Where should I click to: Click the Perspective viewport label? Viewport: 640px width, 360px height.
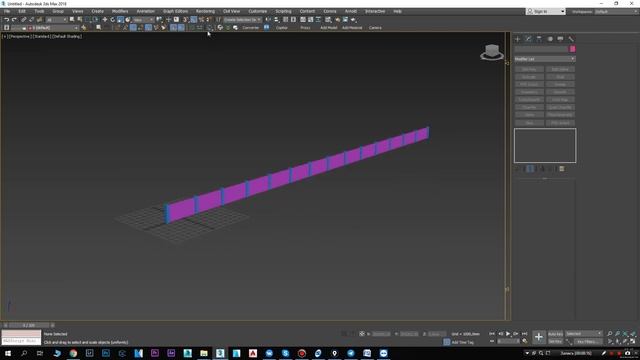point(19,36)
